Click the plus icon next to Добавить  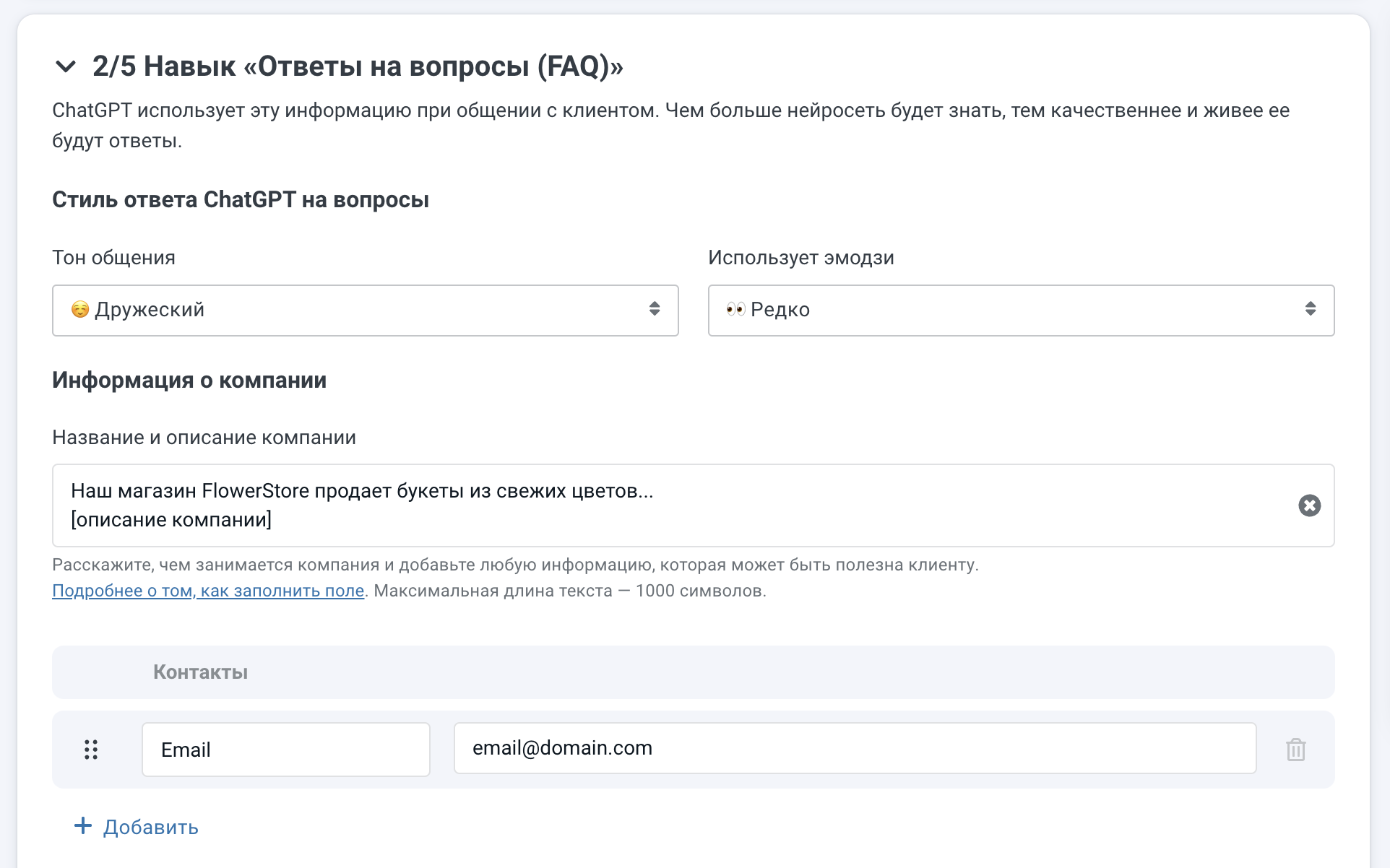click(82, 826)
